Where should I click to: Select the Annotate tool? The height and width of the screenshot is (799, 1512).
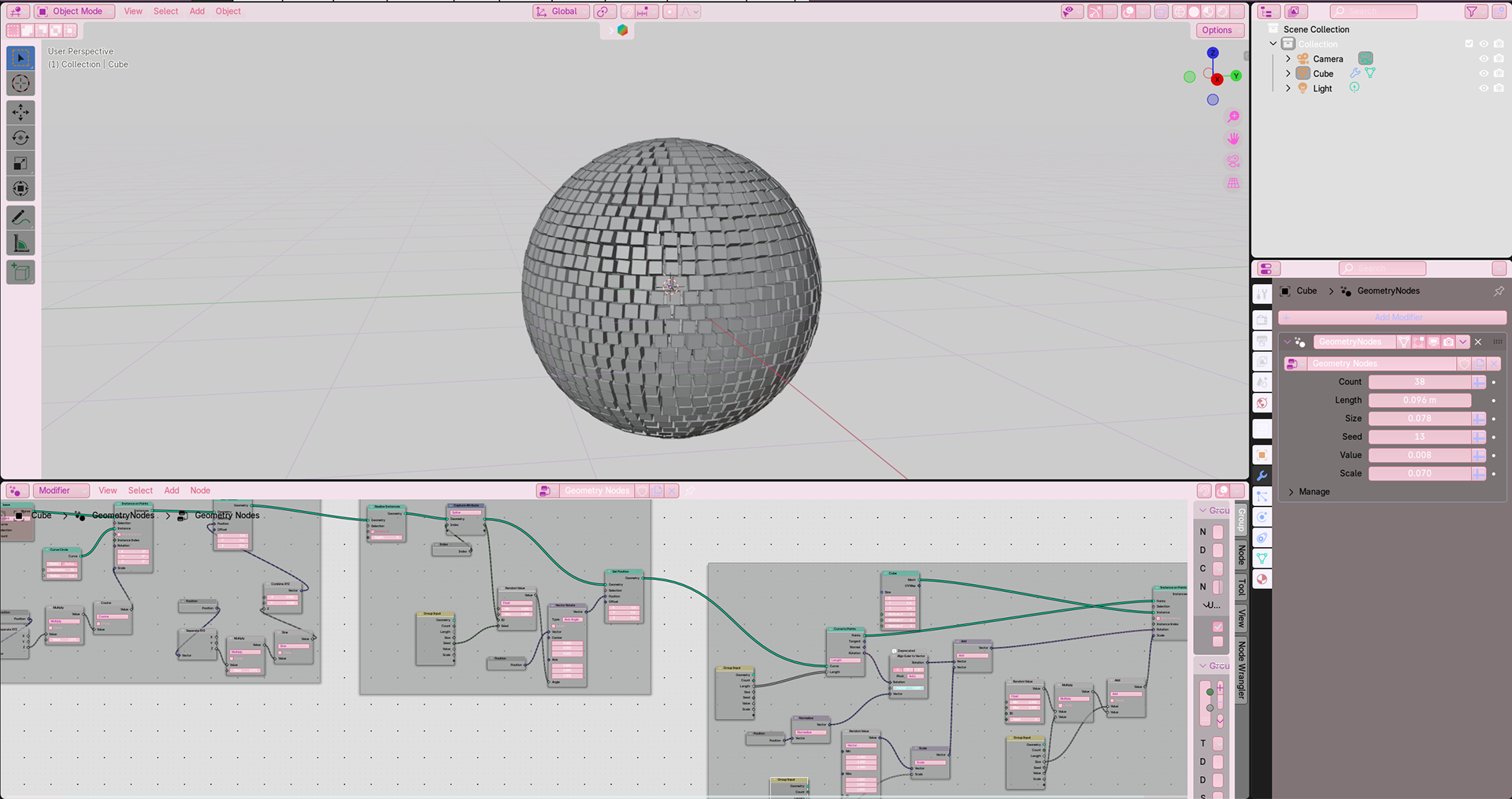(x=21, y=218)
